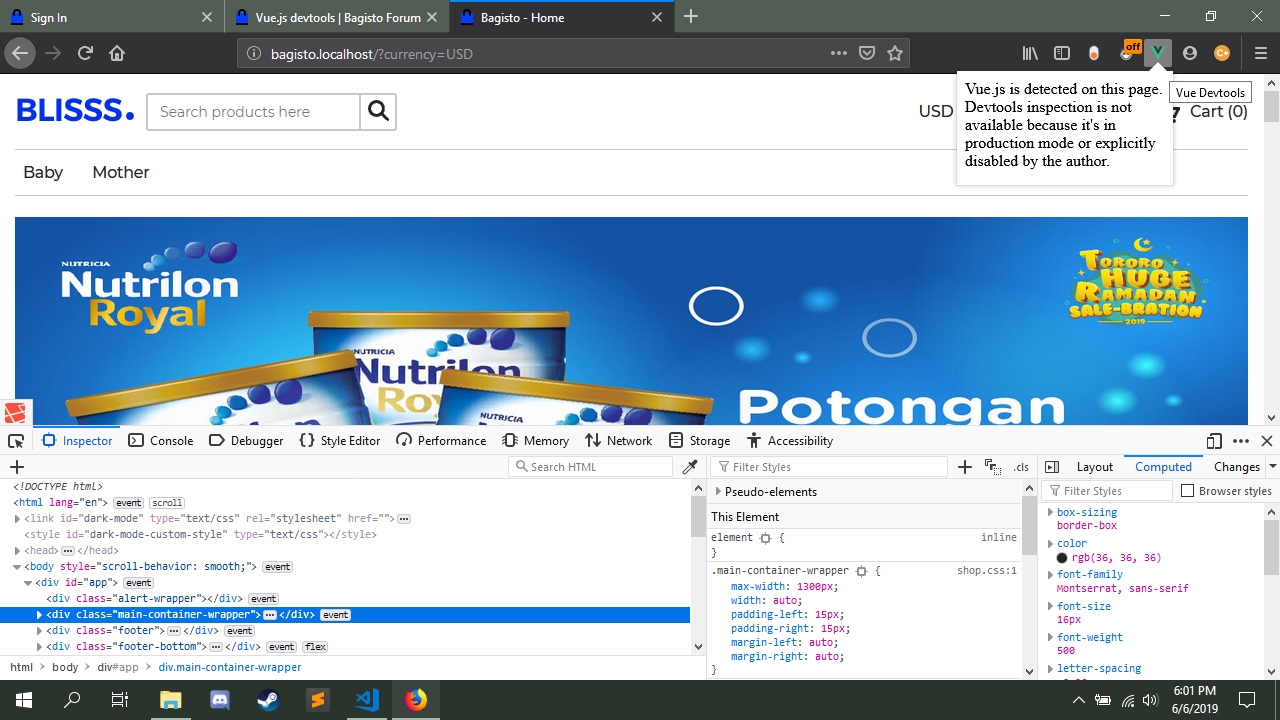Open the Style Editor panel
The image size is (1280, 720).
click(340, 441)
